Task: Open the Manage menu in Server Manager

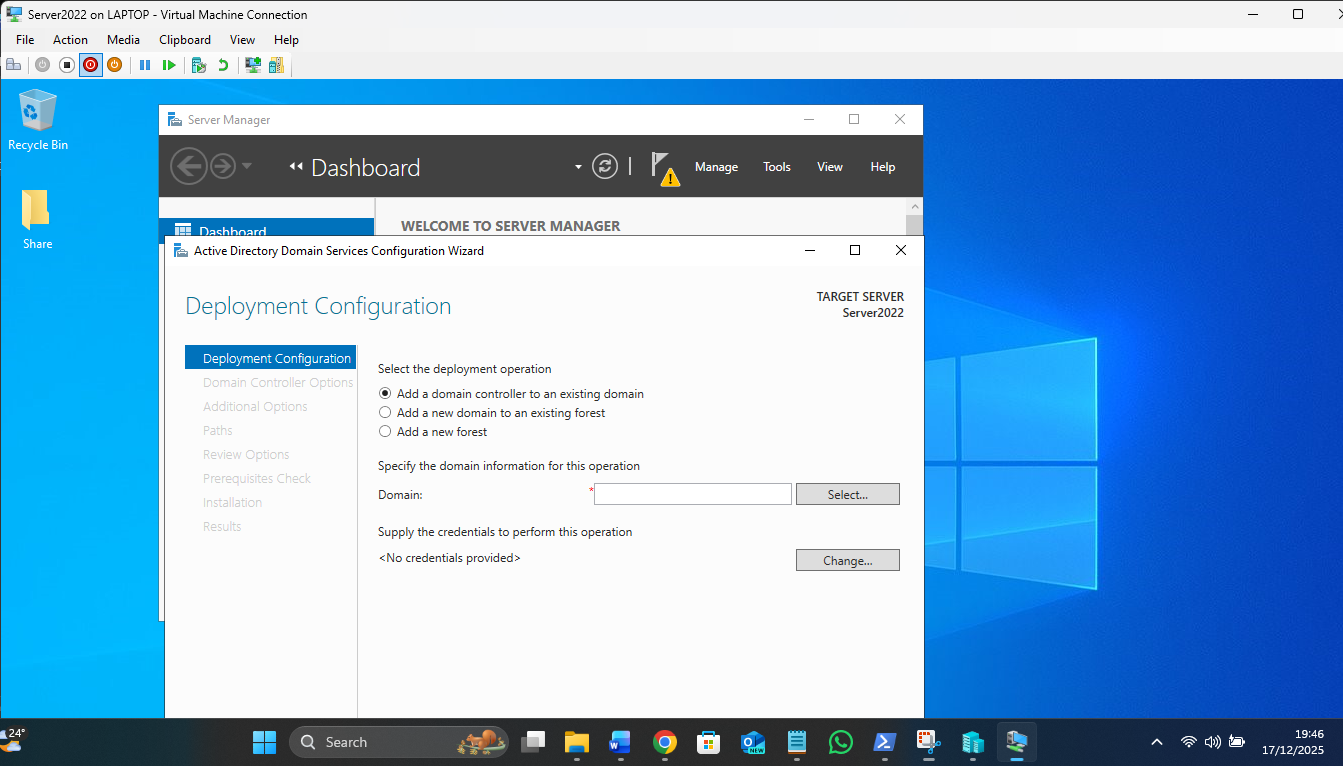Action: [716, 167]
